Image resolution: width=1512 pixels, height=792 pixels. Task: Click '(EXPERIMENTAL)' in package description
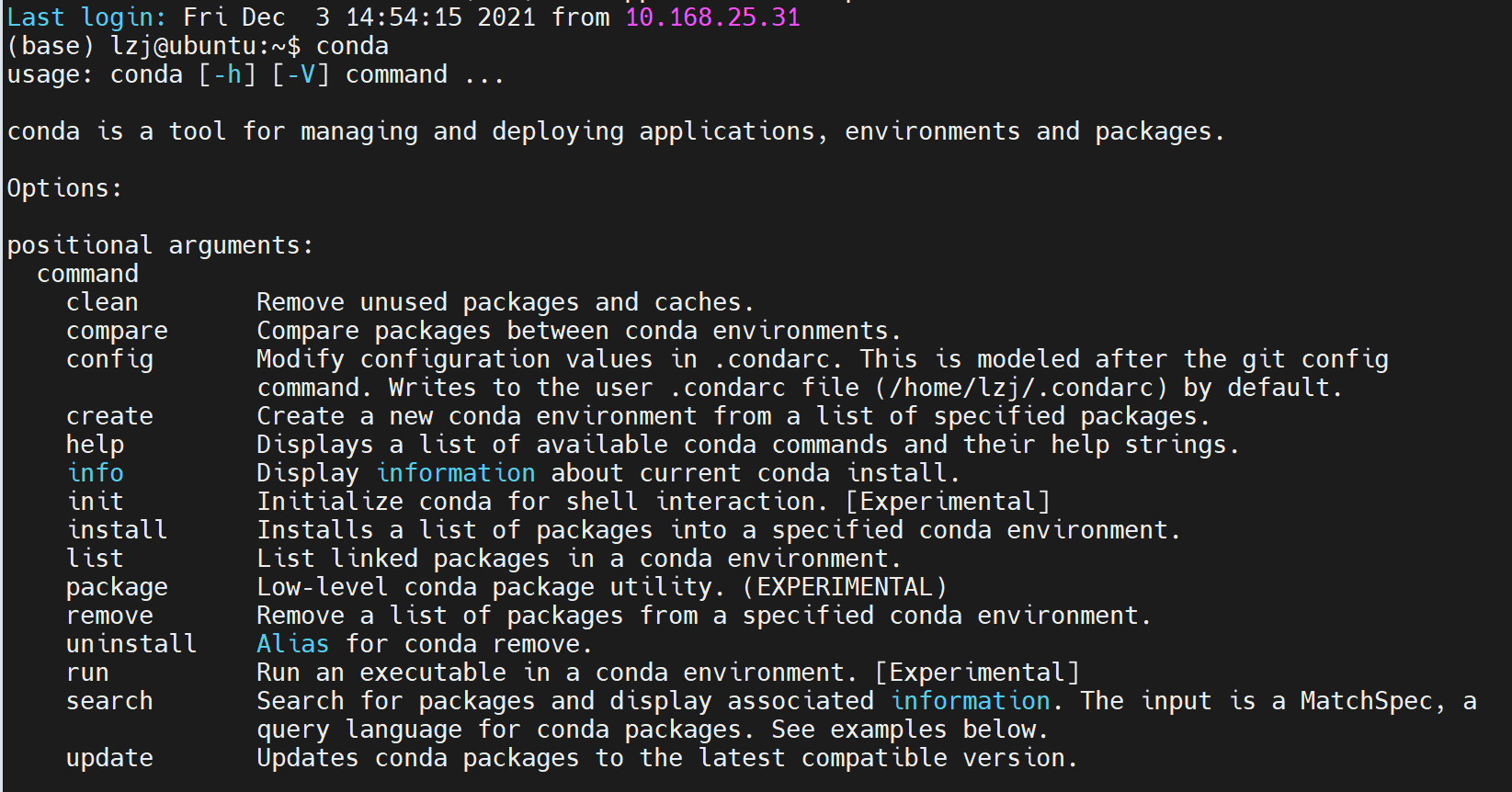click(x=845, y=587)
